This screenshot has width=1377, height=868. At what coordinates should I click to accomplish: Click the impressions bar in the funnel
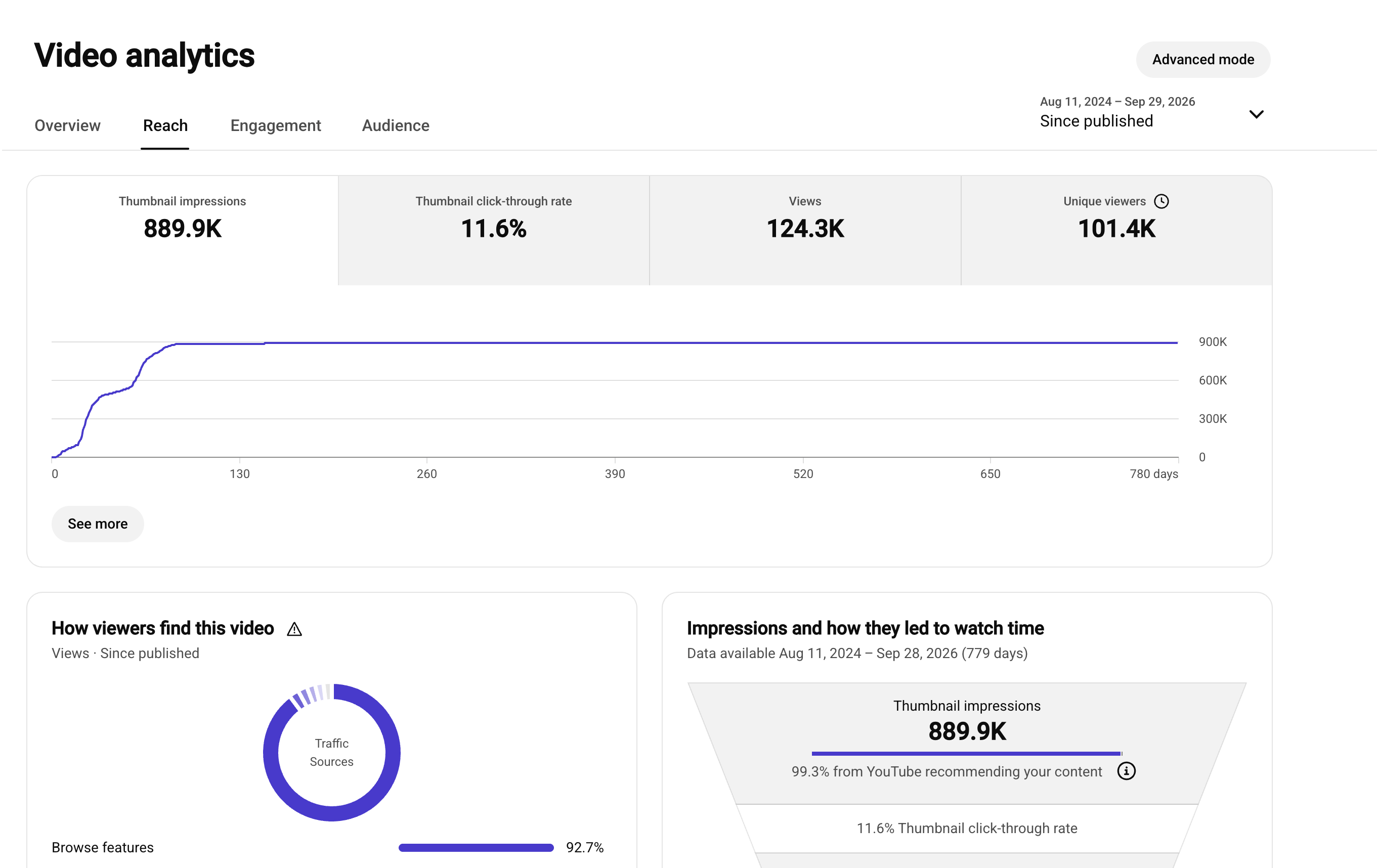(x=966, y=753)
